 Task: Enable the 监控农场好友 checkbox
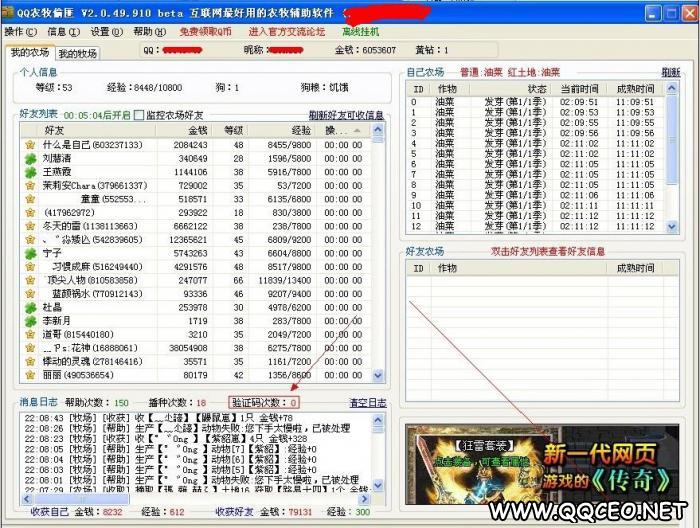pyautogui.click(x=139, y=115)
